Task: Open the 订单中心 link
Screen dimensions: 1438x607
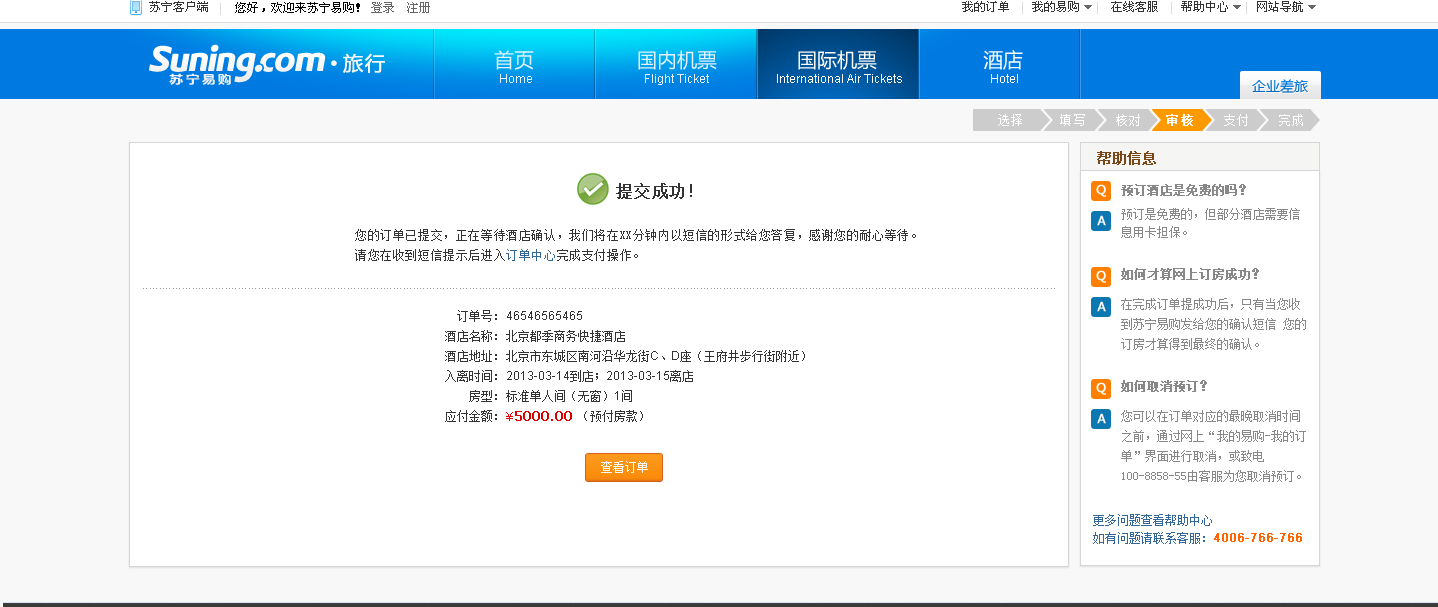Action: point(530,255)
